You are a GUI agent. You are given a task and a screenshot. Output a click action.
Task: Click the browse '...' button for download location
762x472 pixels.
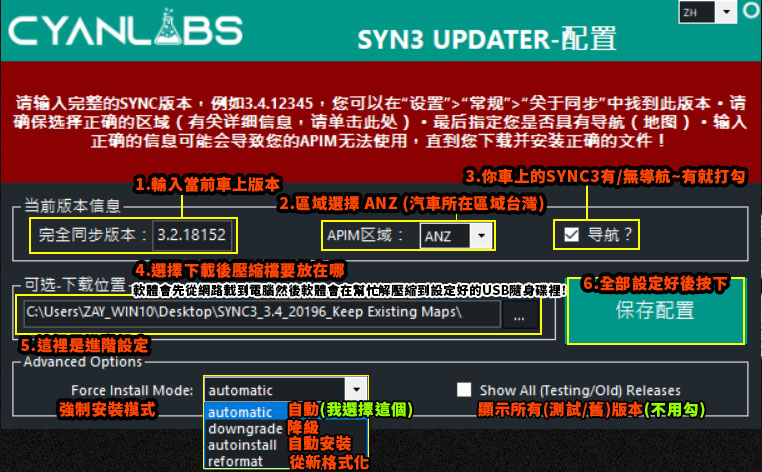click(x=519, y=317)
